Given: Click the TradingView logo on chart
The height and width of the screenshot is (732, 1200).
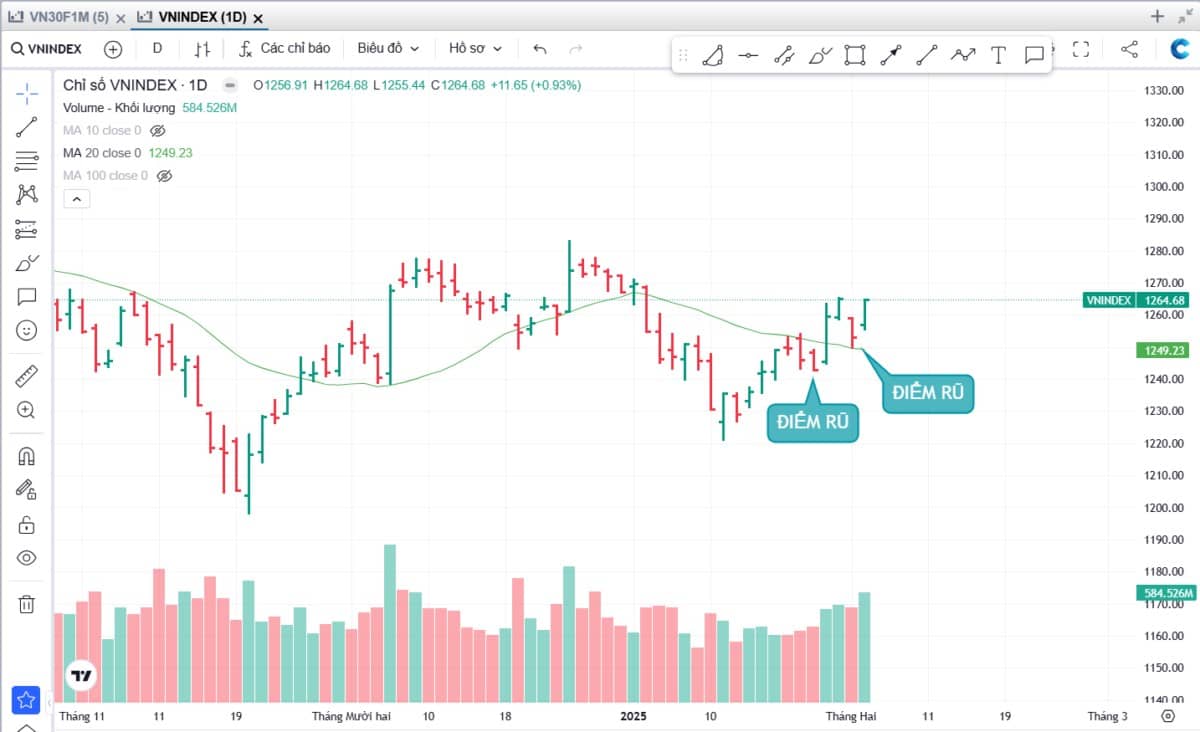Looking at the screenshot, I should click(81, 675).
